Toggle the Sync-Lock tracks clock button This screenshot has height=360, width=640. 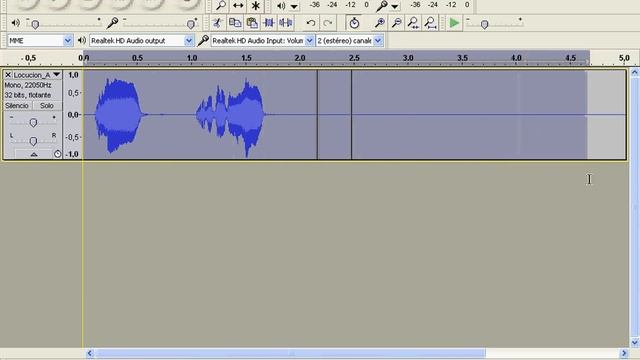coord(354,23)
